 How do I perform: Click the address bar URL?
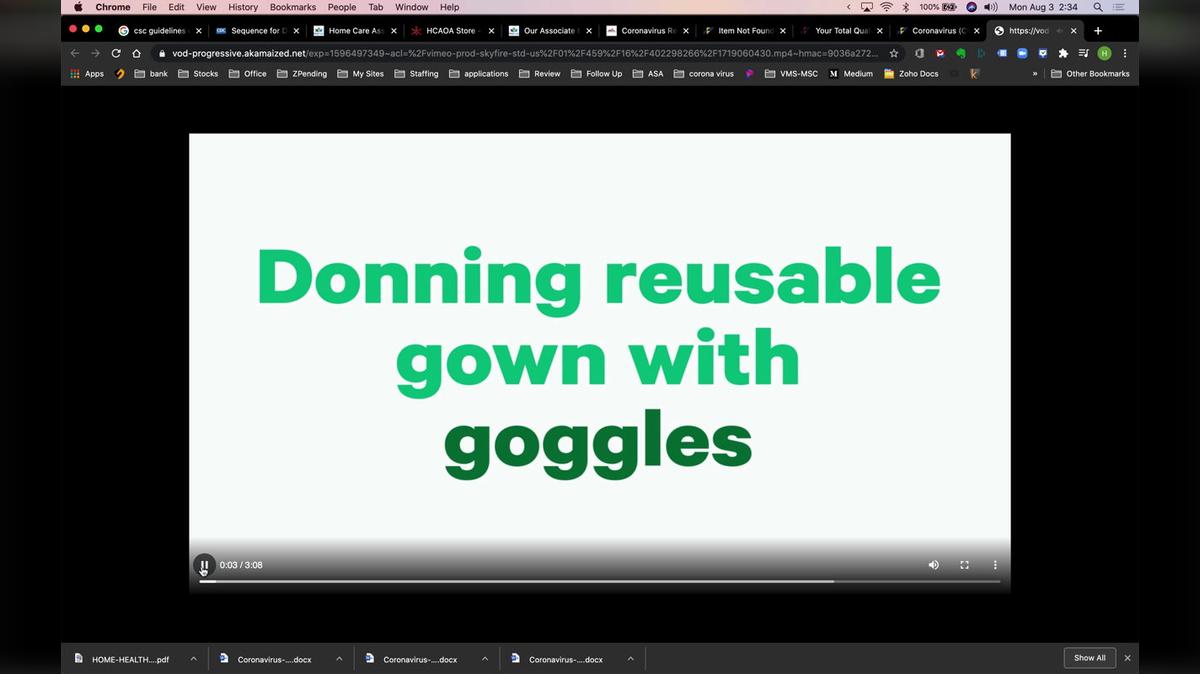point(520,53)
